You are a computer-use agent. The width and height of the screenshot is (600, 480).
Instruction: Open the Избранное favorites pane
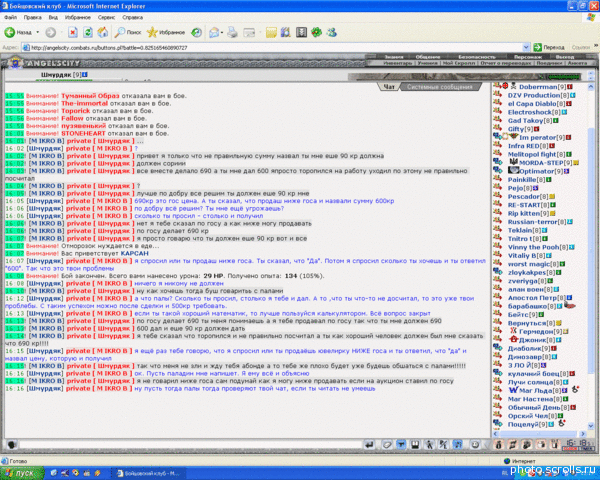click(166, 33)
